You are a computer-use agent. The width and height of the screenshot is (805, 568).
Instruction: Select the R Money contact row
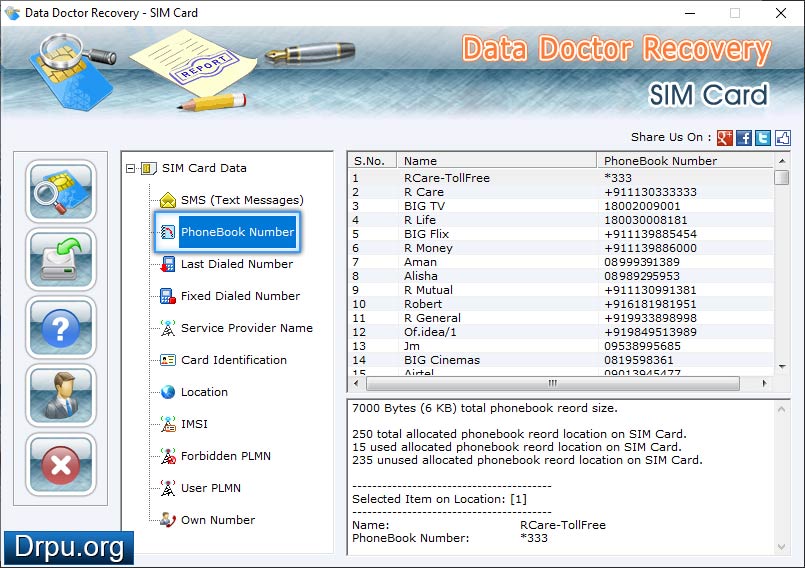[561, 248]
